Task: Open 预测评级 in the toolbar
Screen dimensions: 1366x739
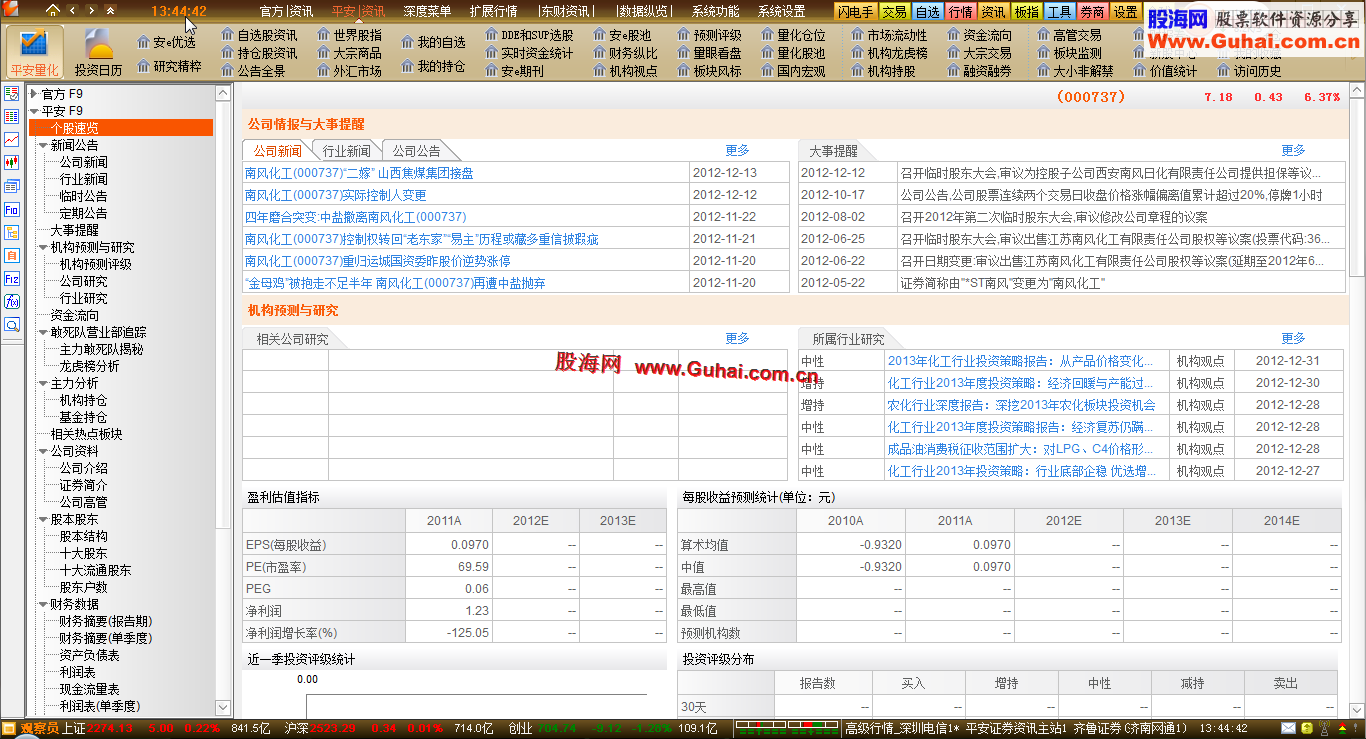Action: coord(710,35)
